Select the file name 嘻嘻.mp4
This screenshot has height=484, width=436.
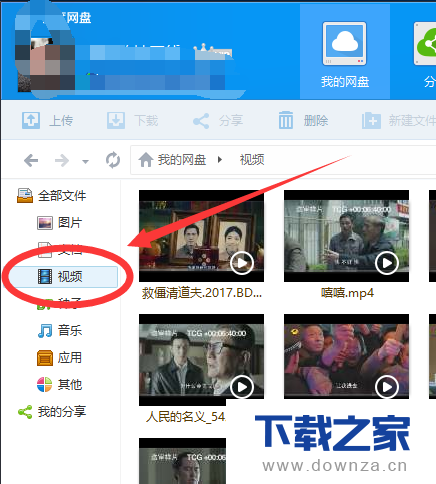(x=347, y=293)
